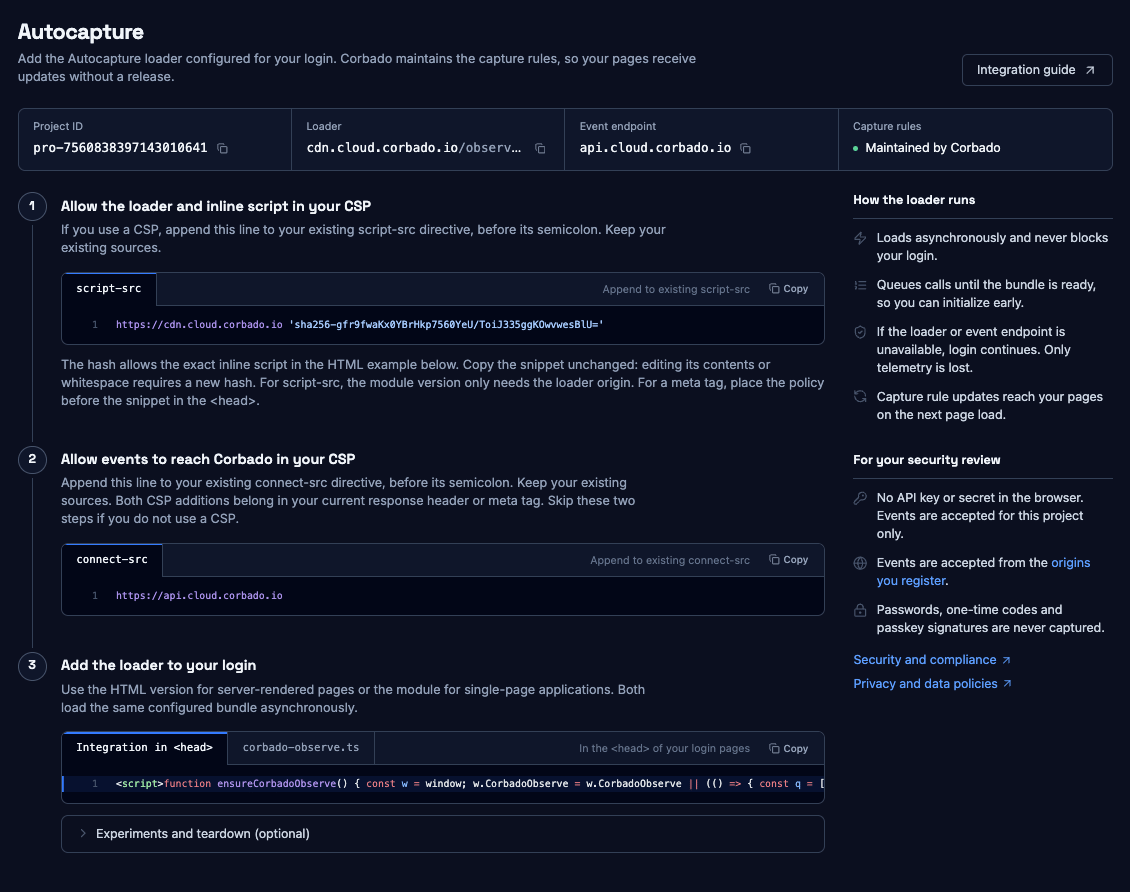
Task: Click the Add the loader to your login heading
Action: [x=159, y=666]
